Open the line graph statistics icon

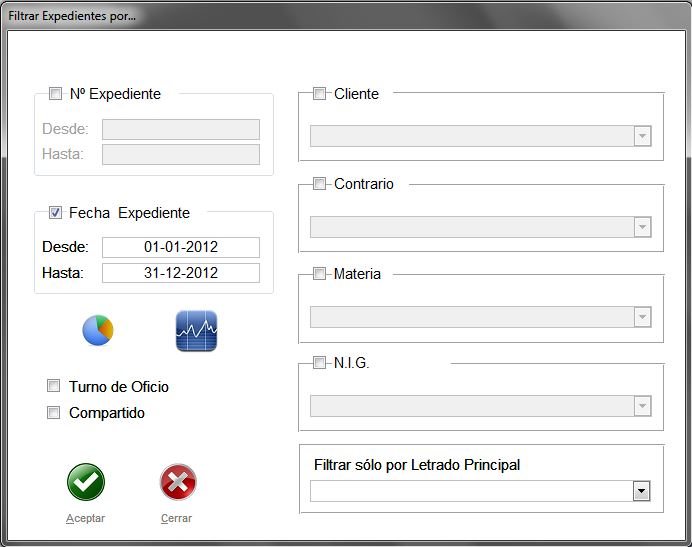click(196, 331)
